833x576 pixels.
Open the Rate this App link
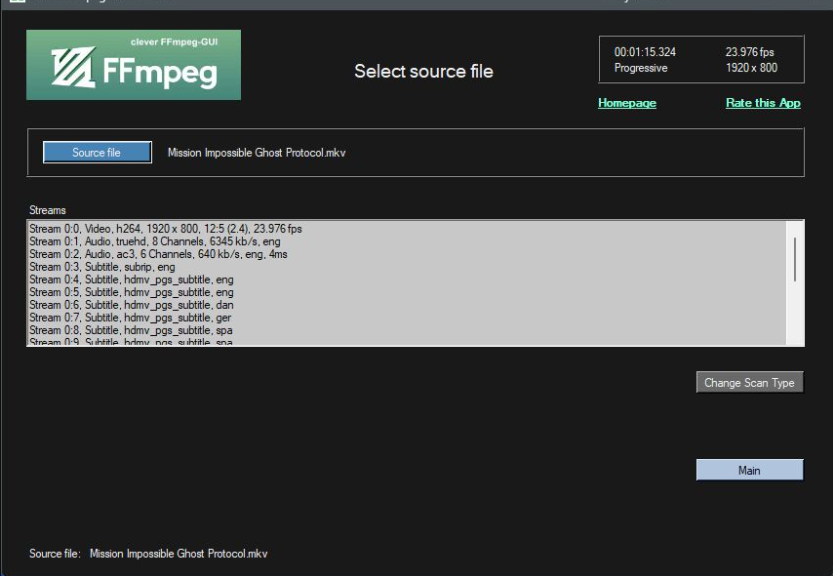pyautogui.click(x=763, y=103)
